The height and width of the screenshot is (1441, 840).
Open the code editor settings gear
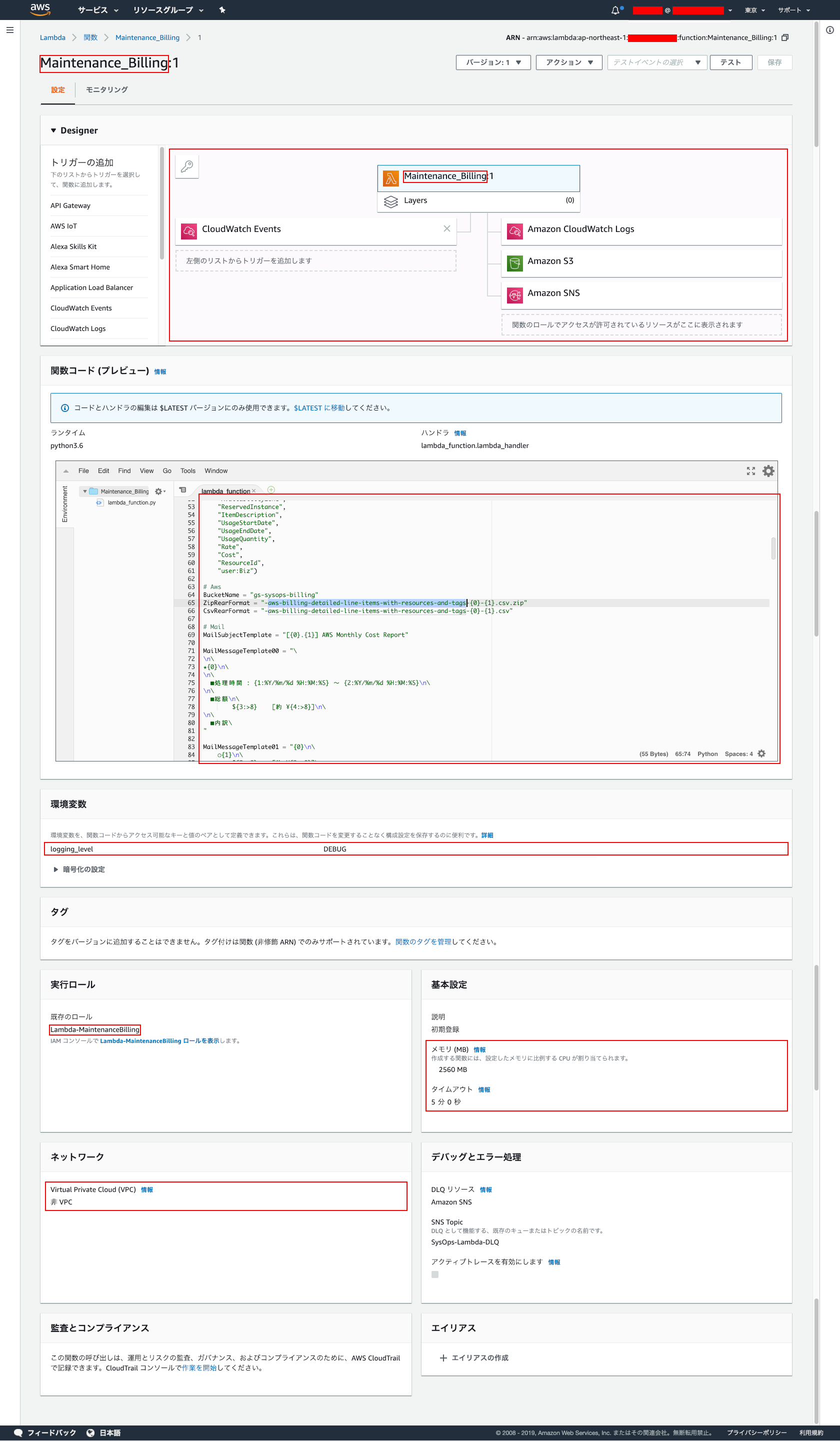coord(768,470)
